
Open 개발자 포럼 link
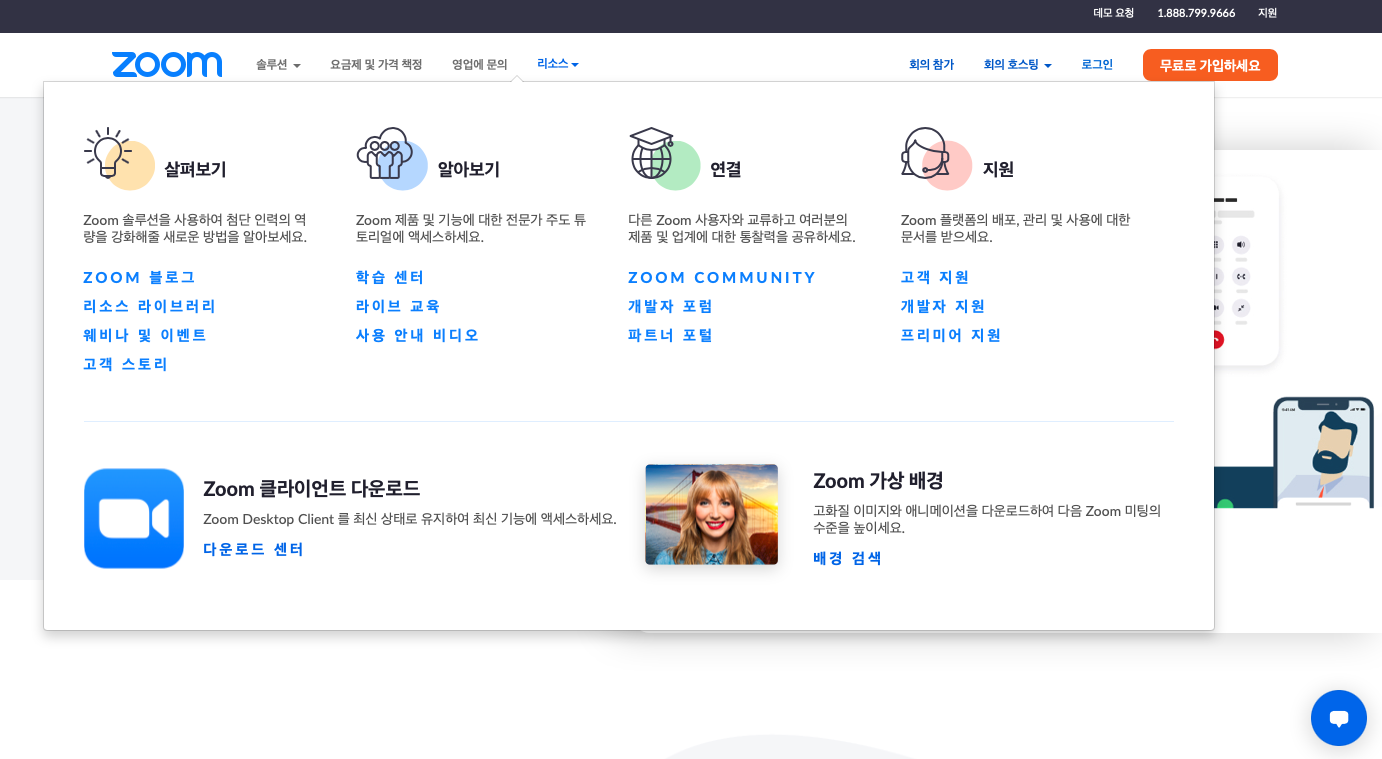tap(671, 306)
